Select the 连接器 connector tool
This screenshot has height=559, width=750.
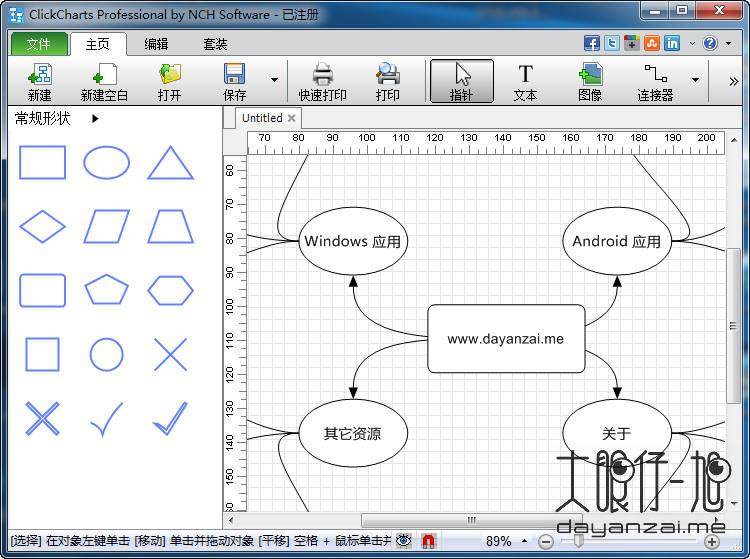[655, 82]
